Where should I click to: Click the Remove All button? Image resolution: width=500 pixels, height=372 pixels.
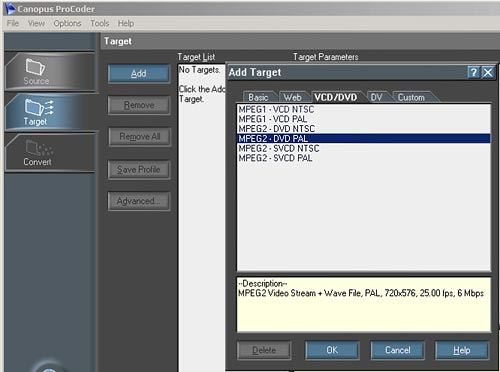140,137
